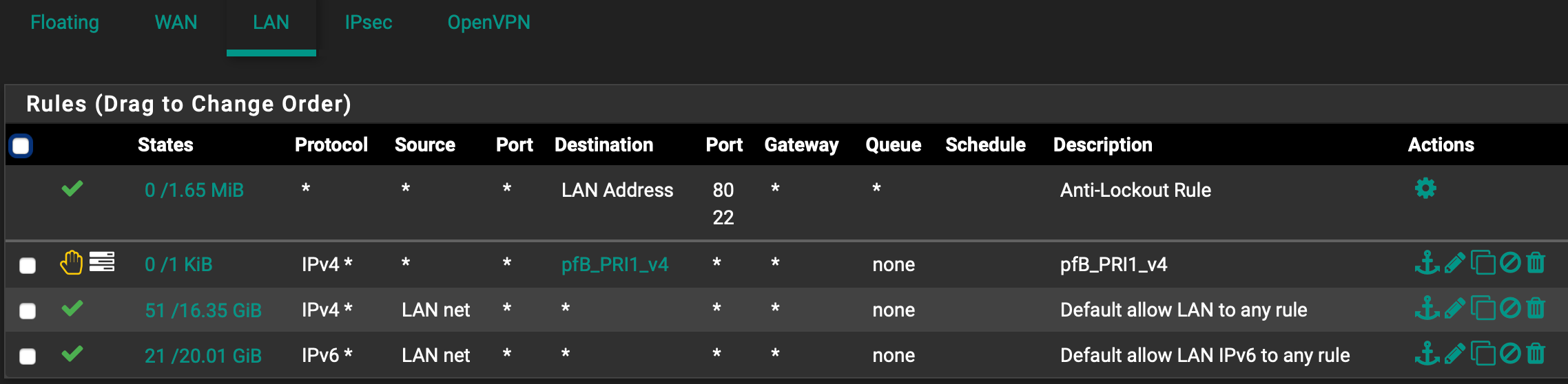Toggle the select-all rules checkbox
Image resolution: width=1568 pixels, height=384 pixels.
pyautogui.click(x=21, y=145)
